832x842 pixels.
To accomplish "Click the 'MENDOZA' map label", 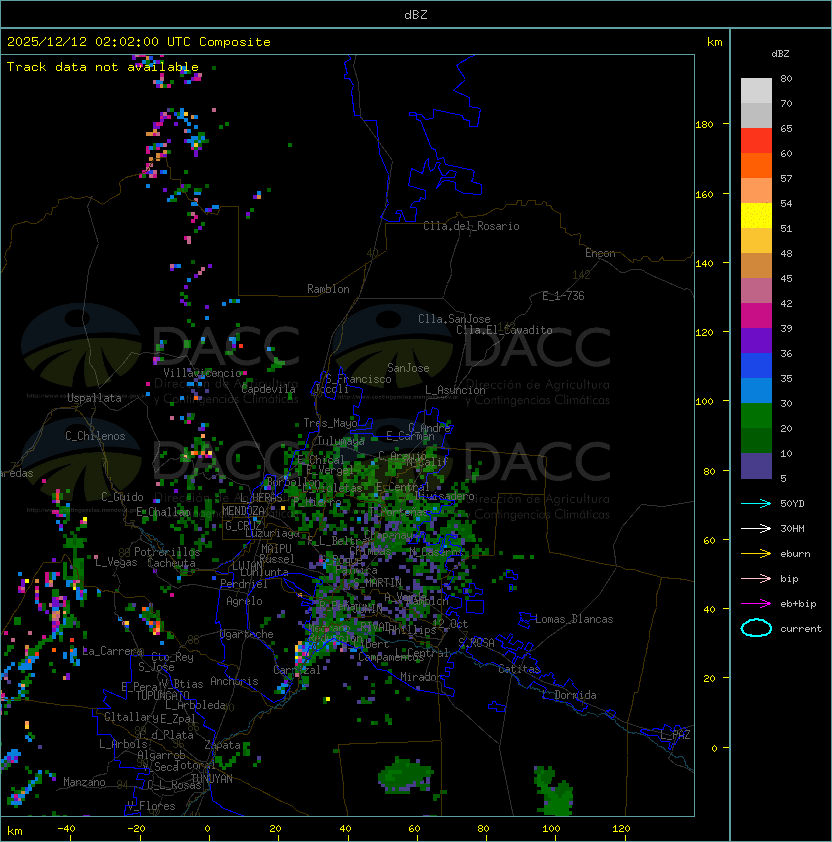I will click(243, 511).
